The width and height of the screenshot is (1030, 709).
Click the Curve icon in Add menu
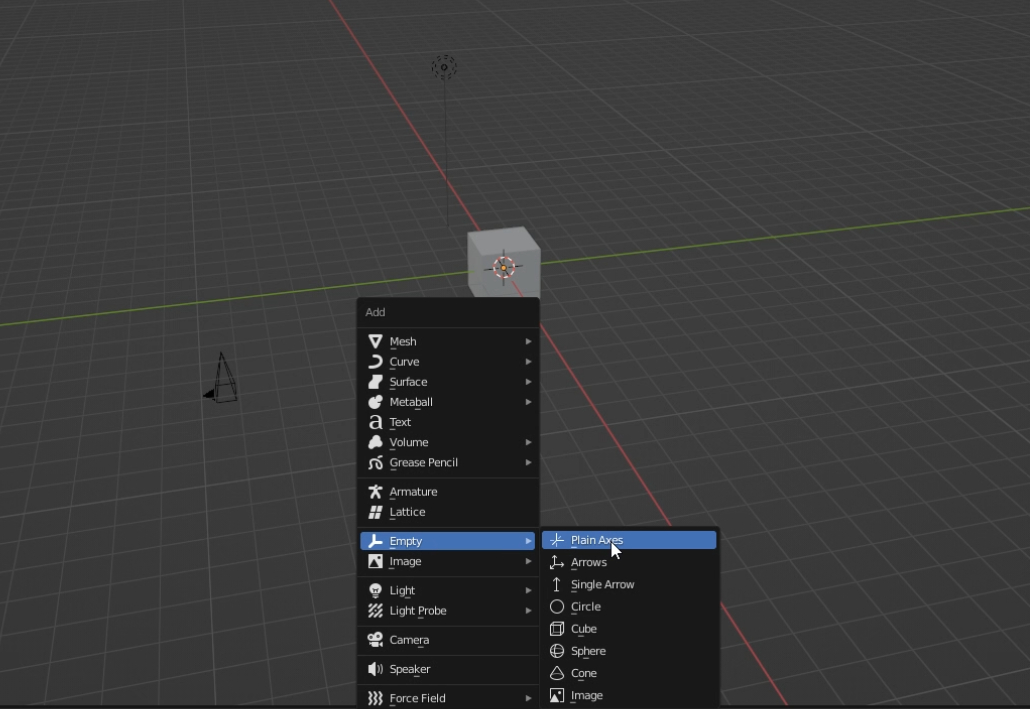coord(375,361)
